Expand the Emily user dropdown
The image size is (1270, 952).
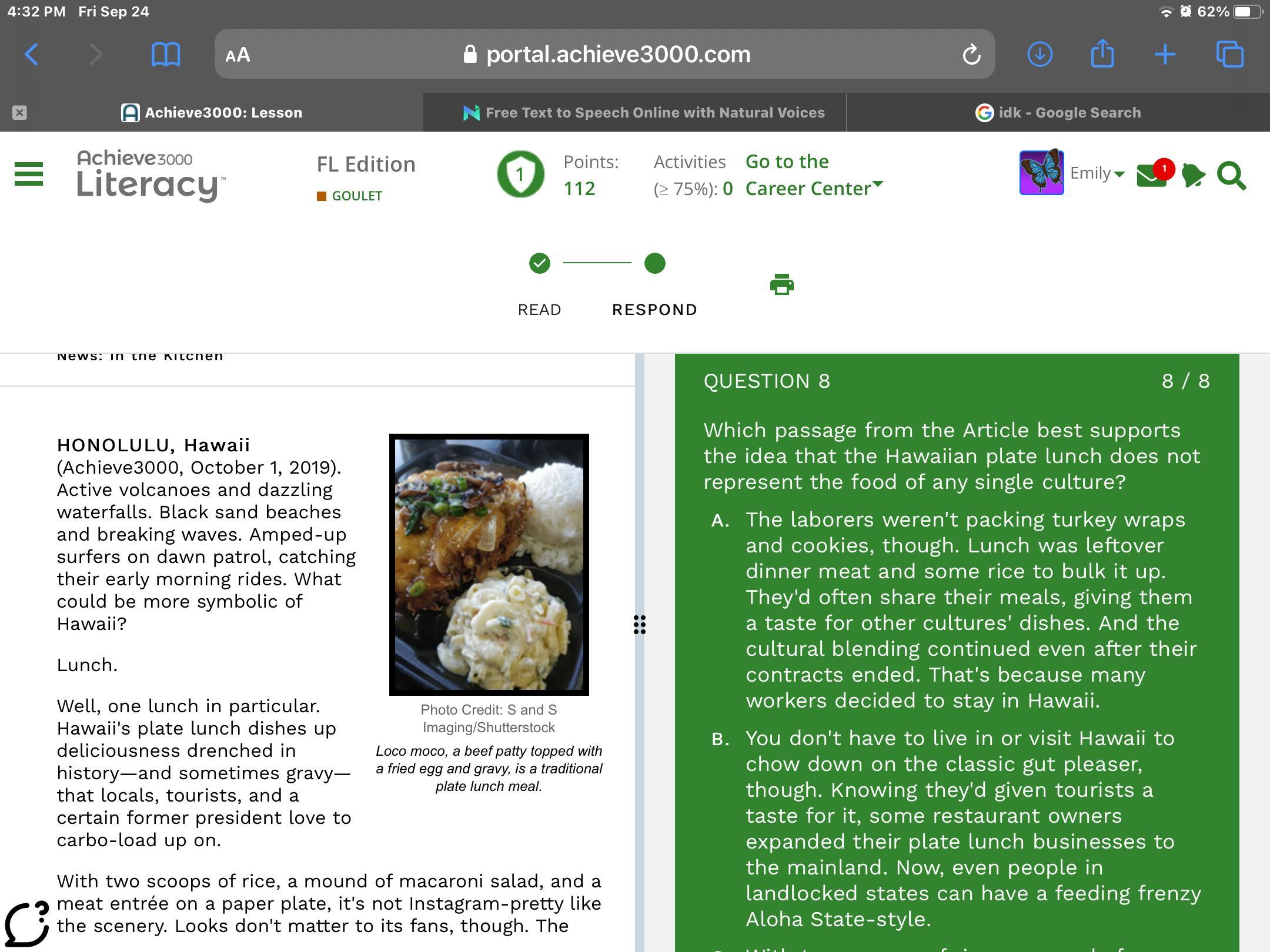(x=1097, y=173)
